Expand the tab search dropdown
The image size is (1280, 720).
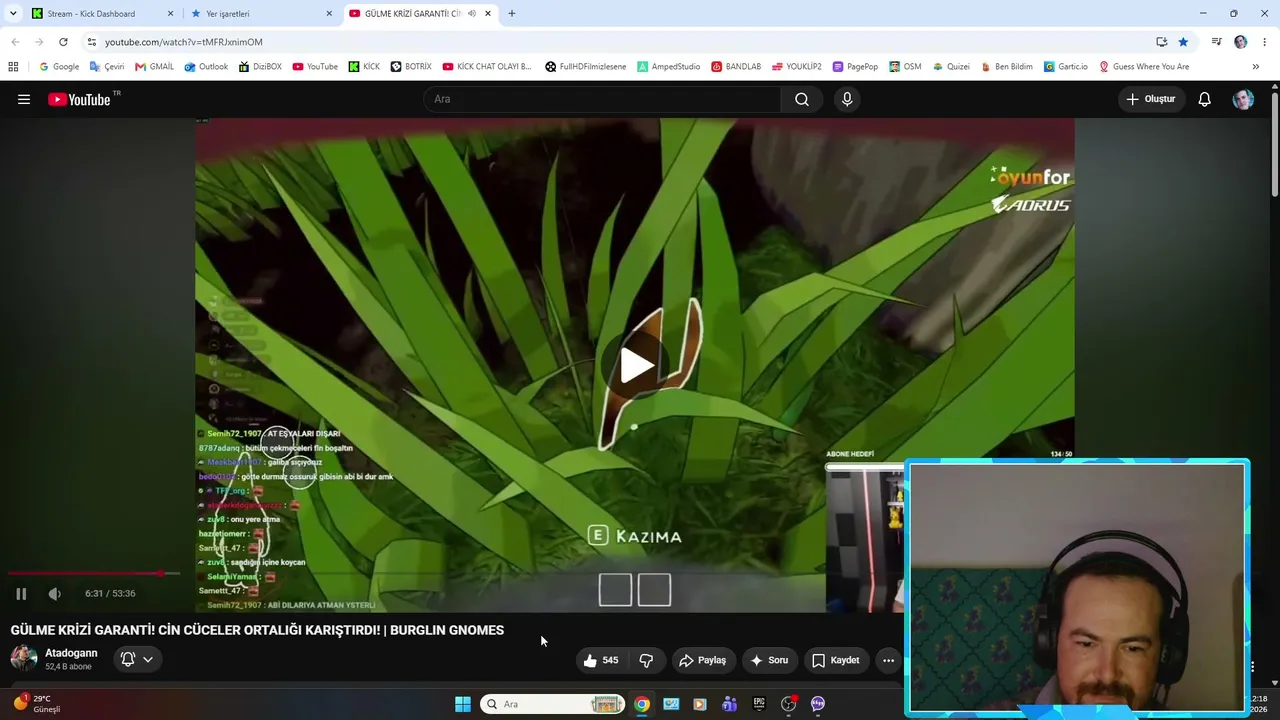13,14
